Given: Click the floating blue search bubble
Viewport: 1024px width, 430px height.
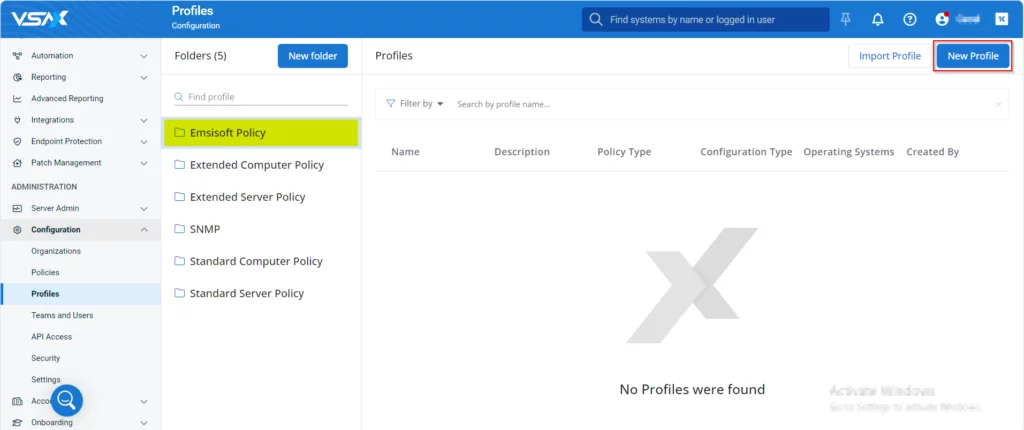Looking at the screenshot, I should pyautogui.click(x=67, y=401).
